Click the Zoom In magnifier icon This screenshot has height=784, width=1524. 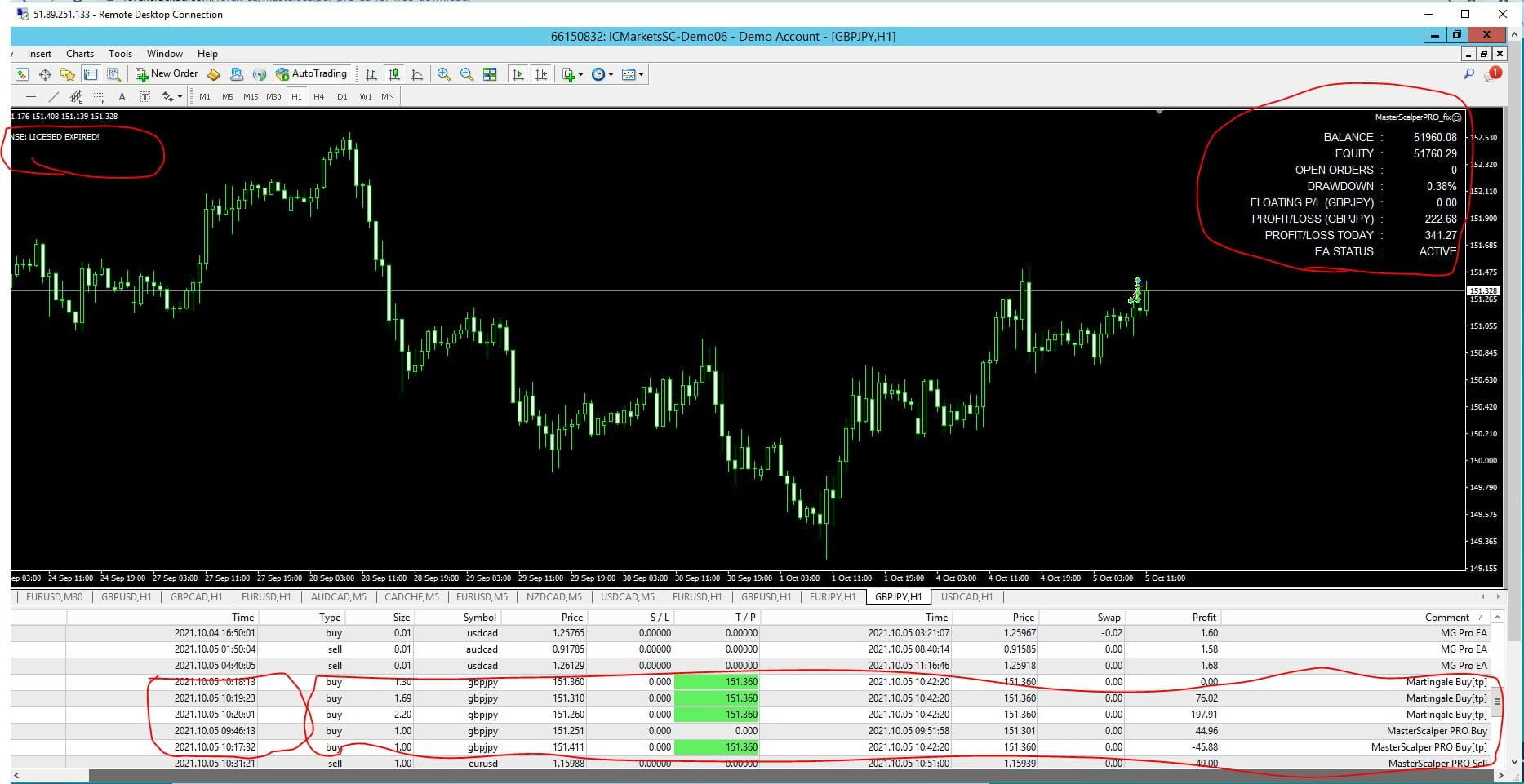(443, 74)
